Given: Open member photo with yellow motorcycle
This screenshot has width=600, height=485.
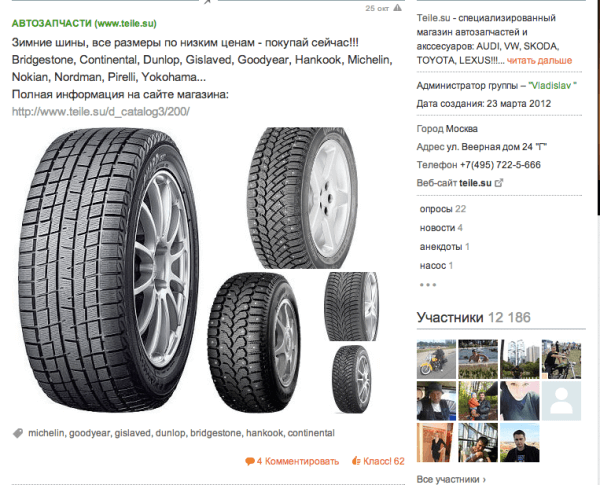Looking at the screenshot, I should (436, 359).
